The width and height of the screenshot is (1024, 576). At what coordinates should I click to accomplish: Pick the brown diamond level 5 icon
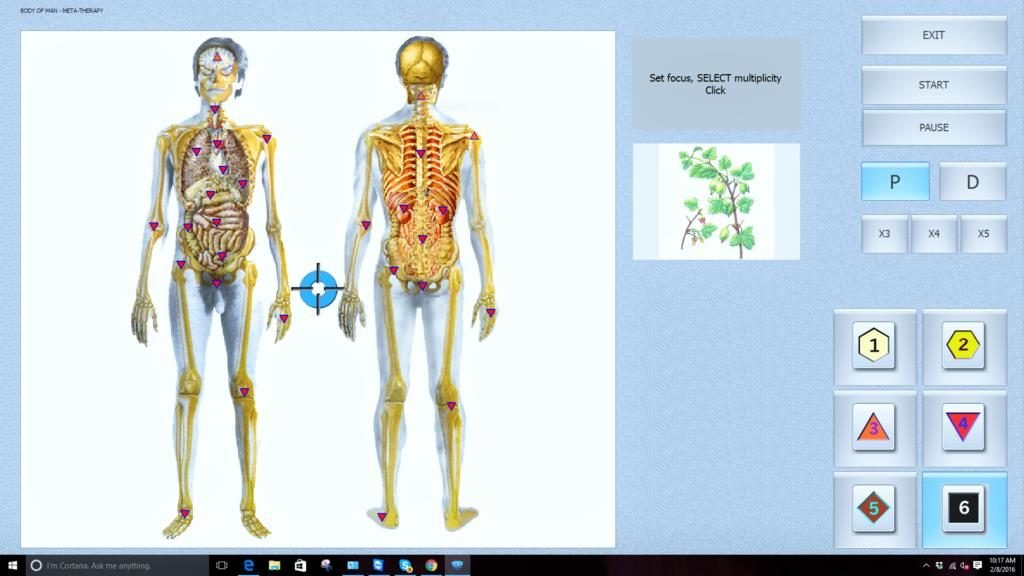click(874, 508)
